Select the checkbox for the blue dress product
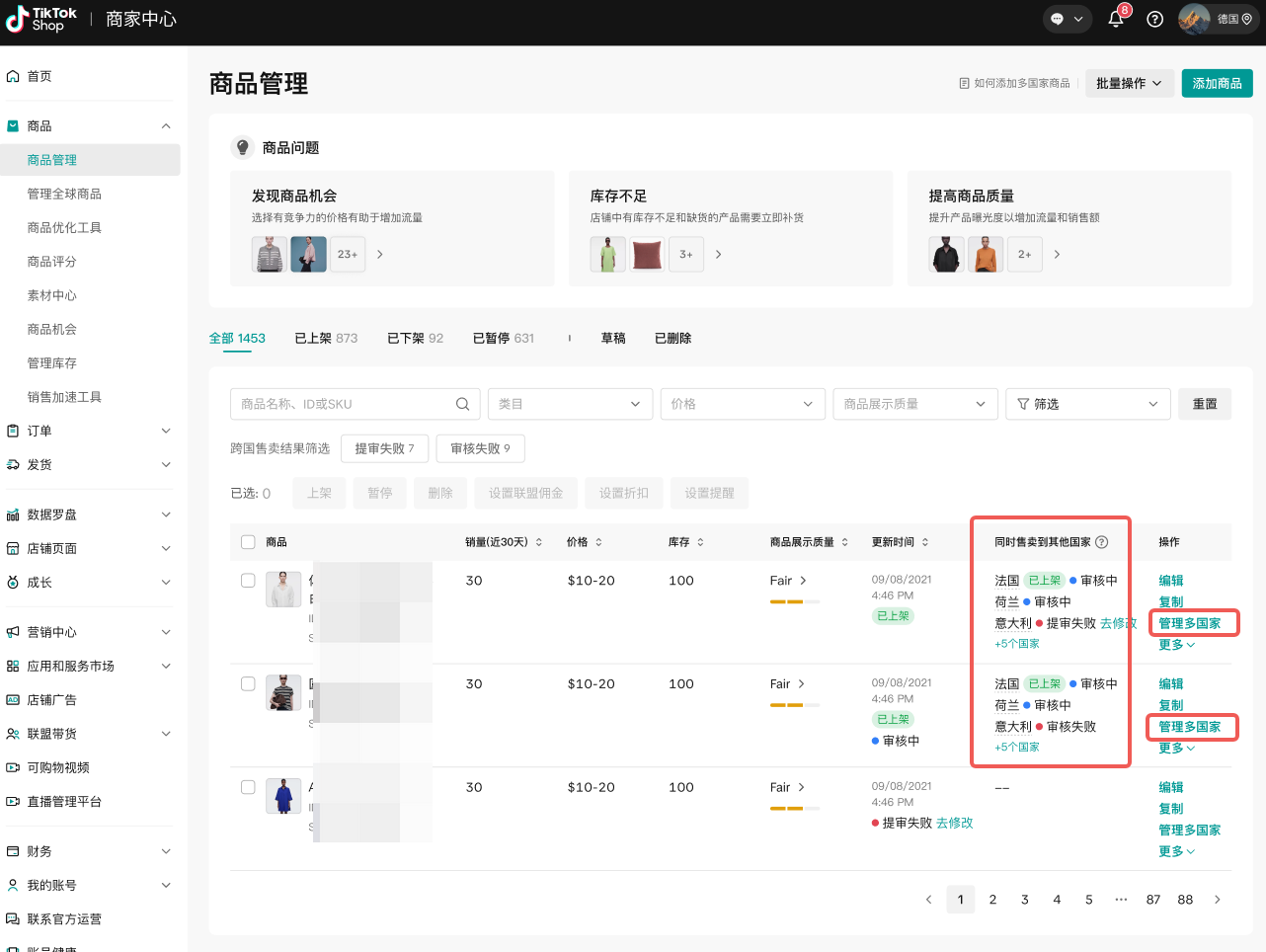Viewport: 1266px width, 952px height. [x=248, y=787]
